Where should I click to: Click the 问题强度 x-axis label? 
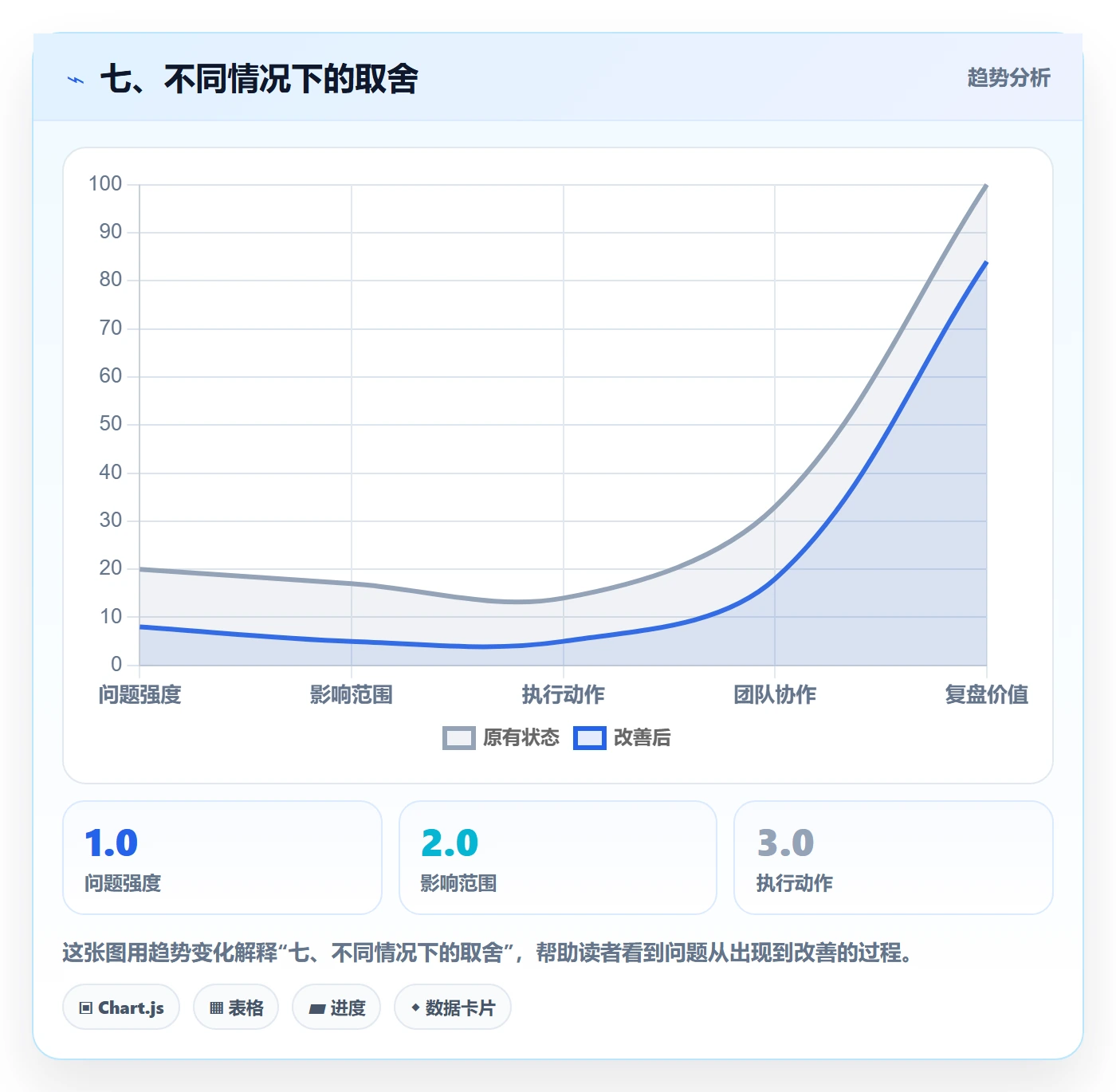click(139, 694)
